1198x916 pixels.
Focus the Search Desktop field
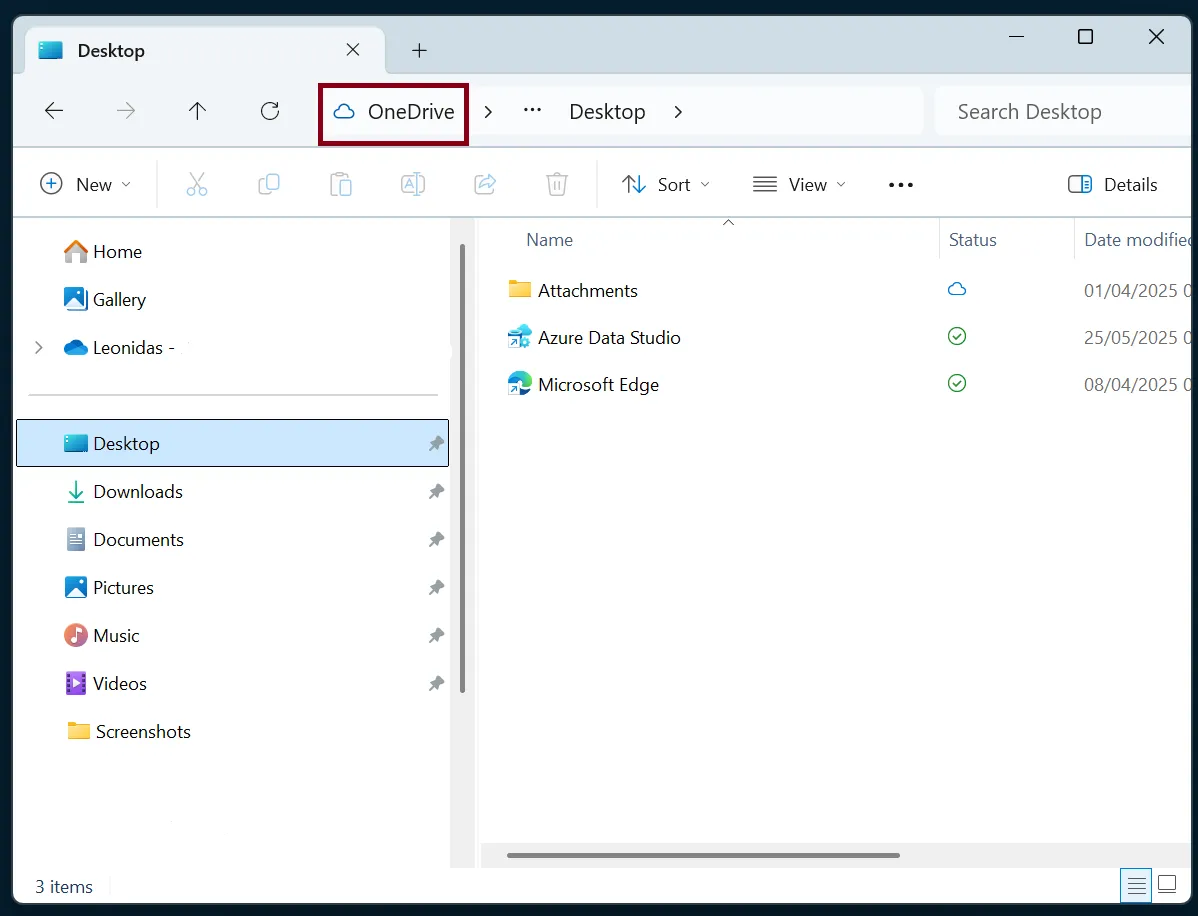coord(1062,112)
